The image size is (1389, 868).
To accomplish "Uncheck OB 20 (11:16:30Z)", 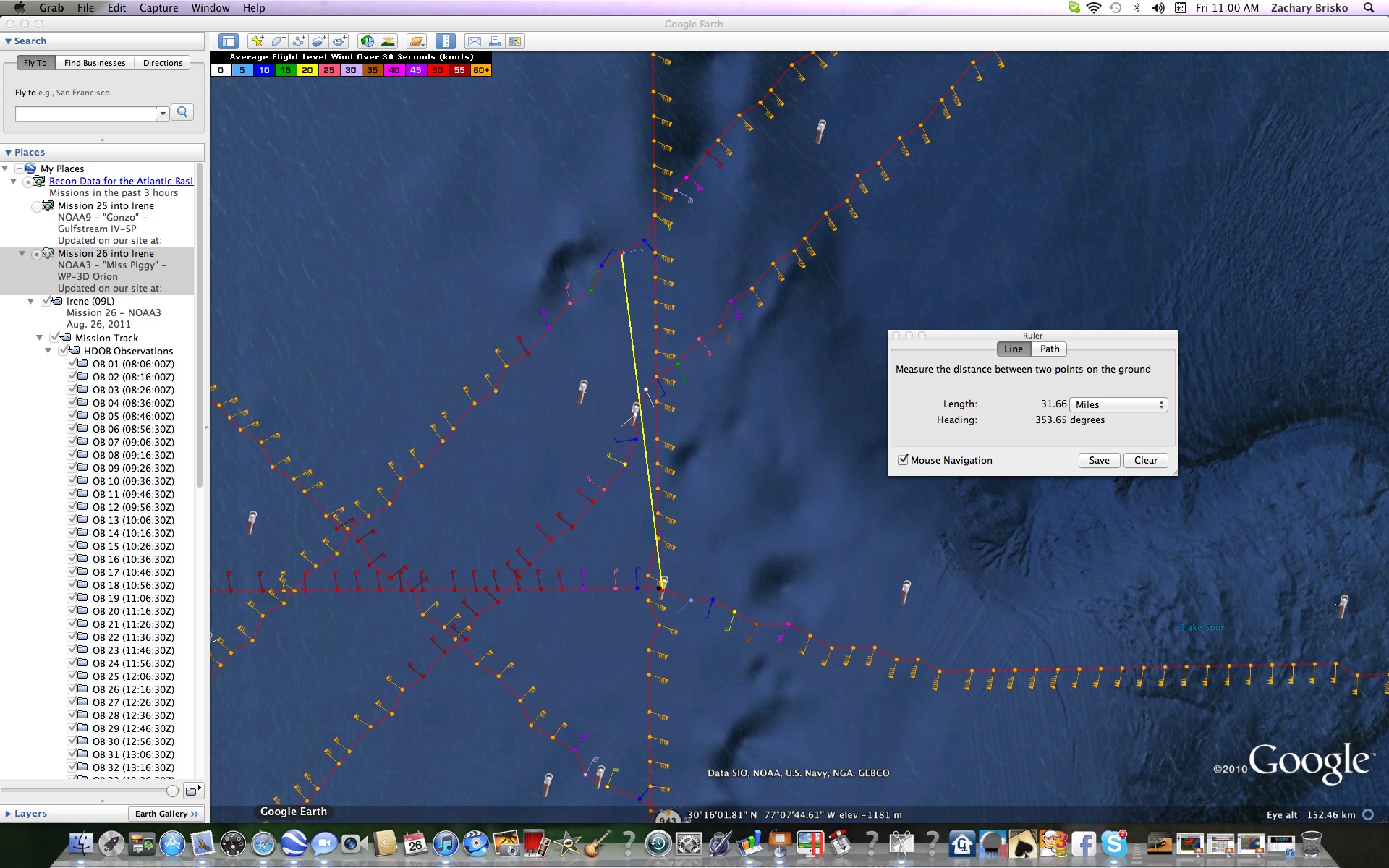I will (72, 610).
